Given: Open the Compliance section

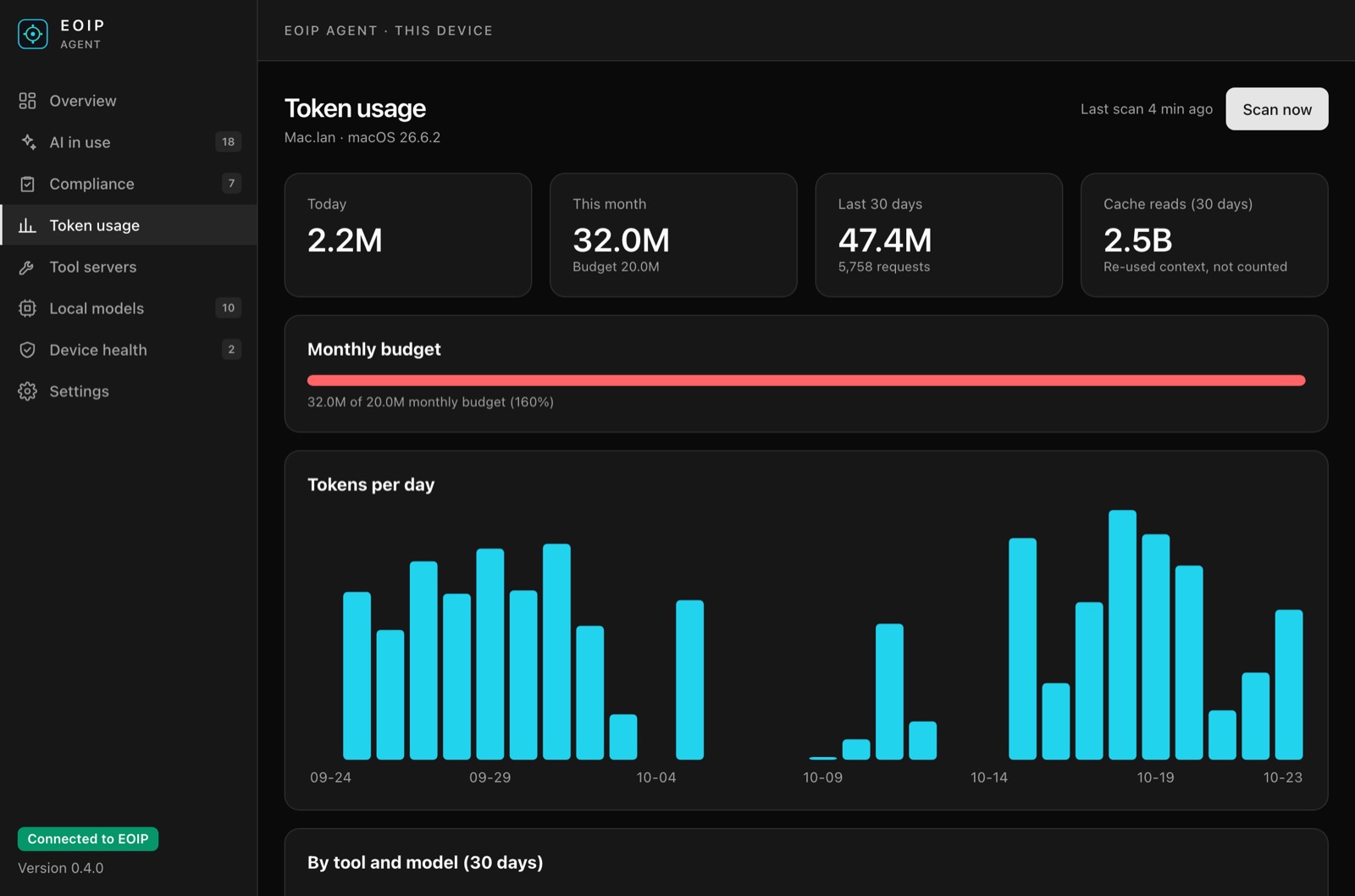Looking at the screenshot, I should 129,184.
